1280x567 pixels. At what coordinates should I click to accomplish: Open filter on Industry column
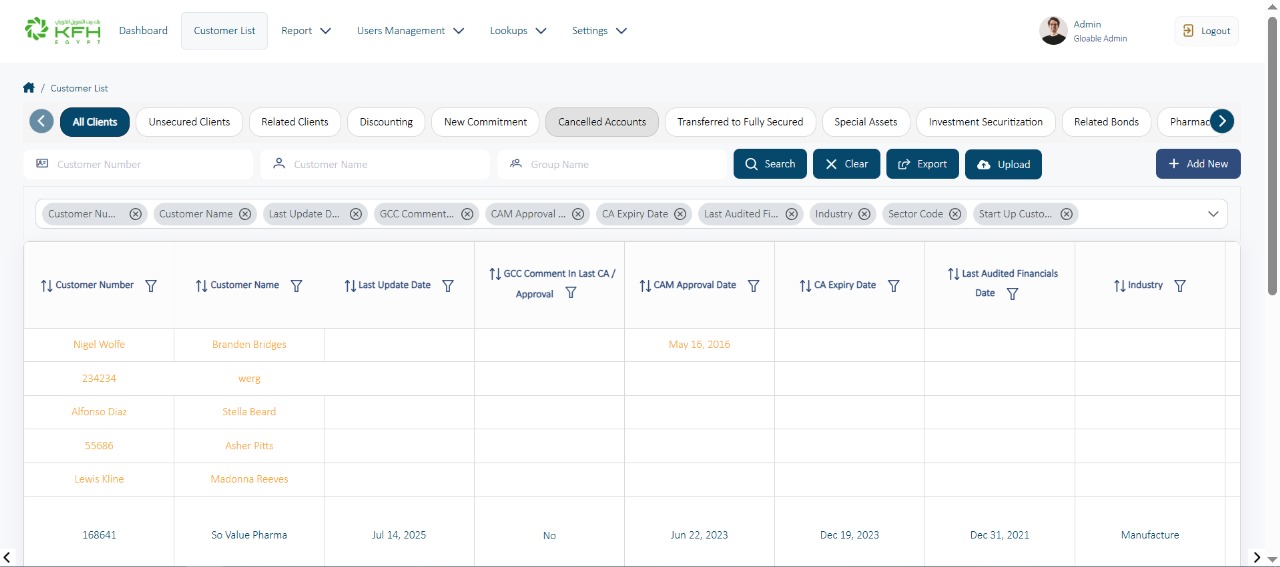1179,286
